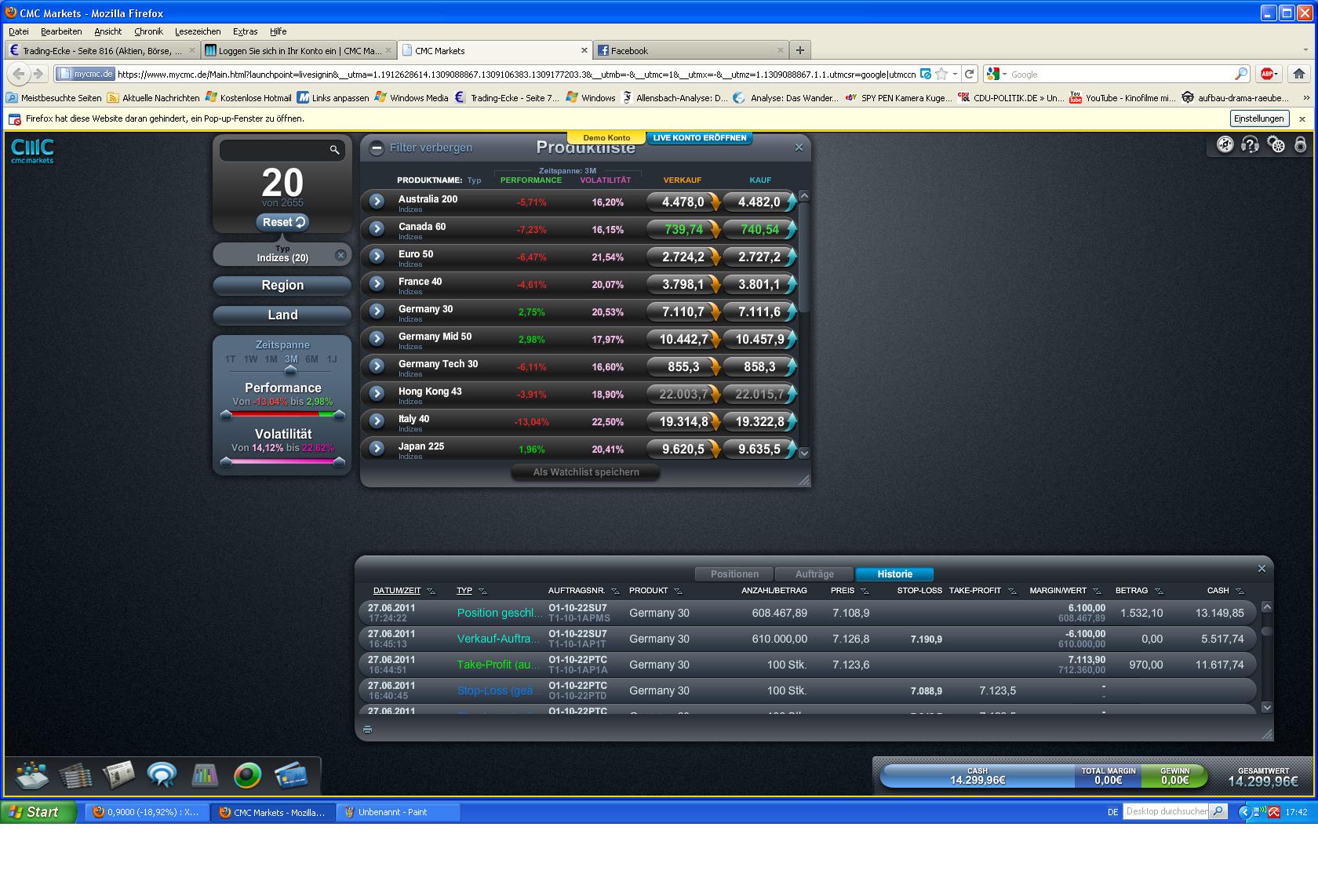Click the Windows Start button
The width and height of the screenshot is (1318, 896).
[x=38, y=812]
